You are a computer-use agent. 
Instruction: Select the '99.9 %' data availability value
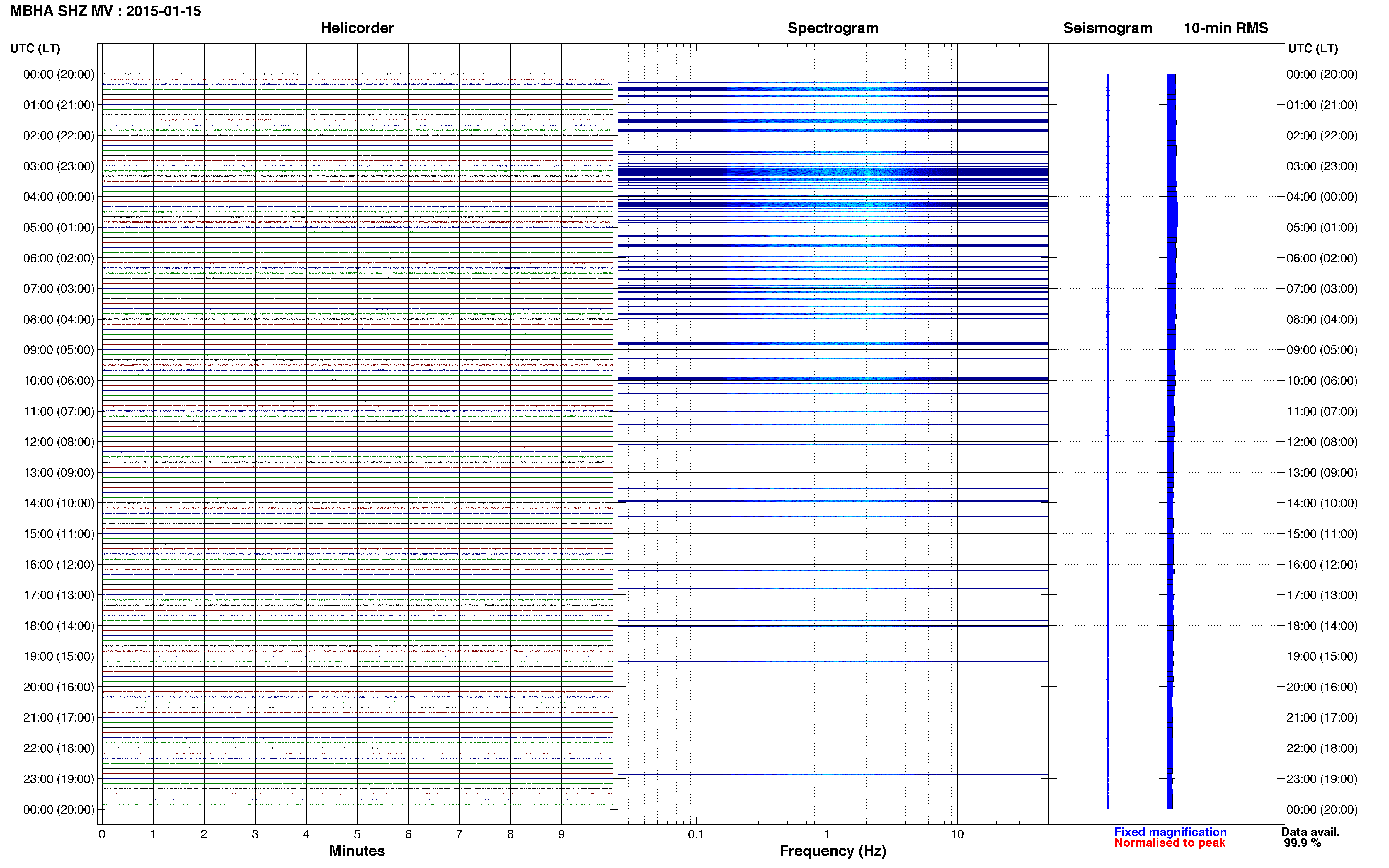(x=1302, y=843)
